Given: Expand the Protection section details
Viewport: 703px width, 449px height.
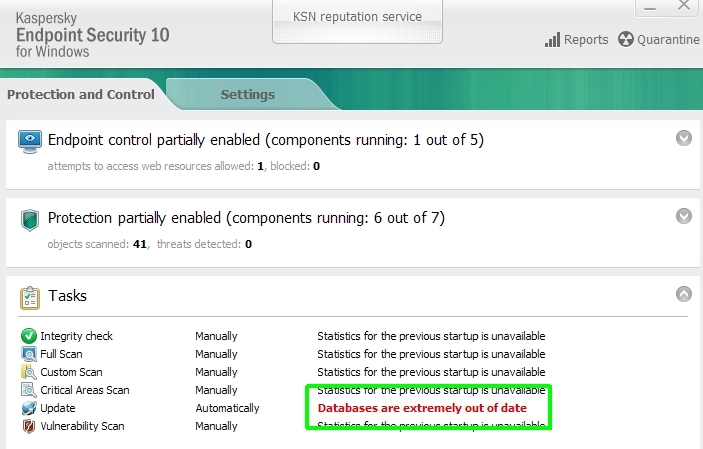Looking at the screenshot, I should pyautogui.click(x=684, y=216).
